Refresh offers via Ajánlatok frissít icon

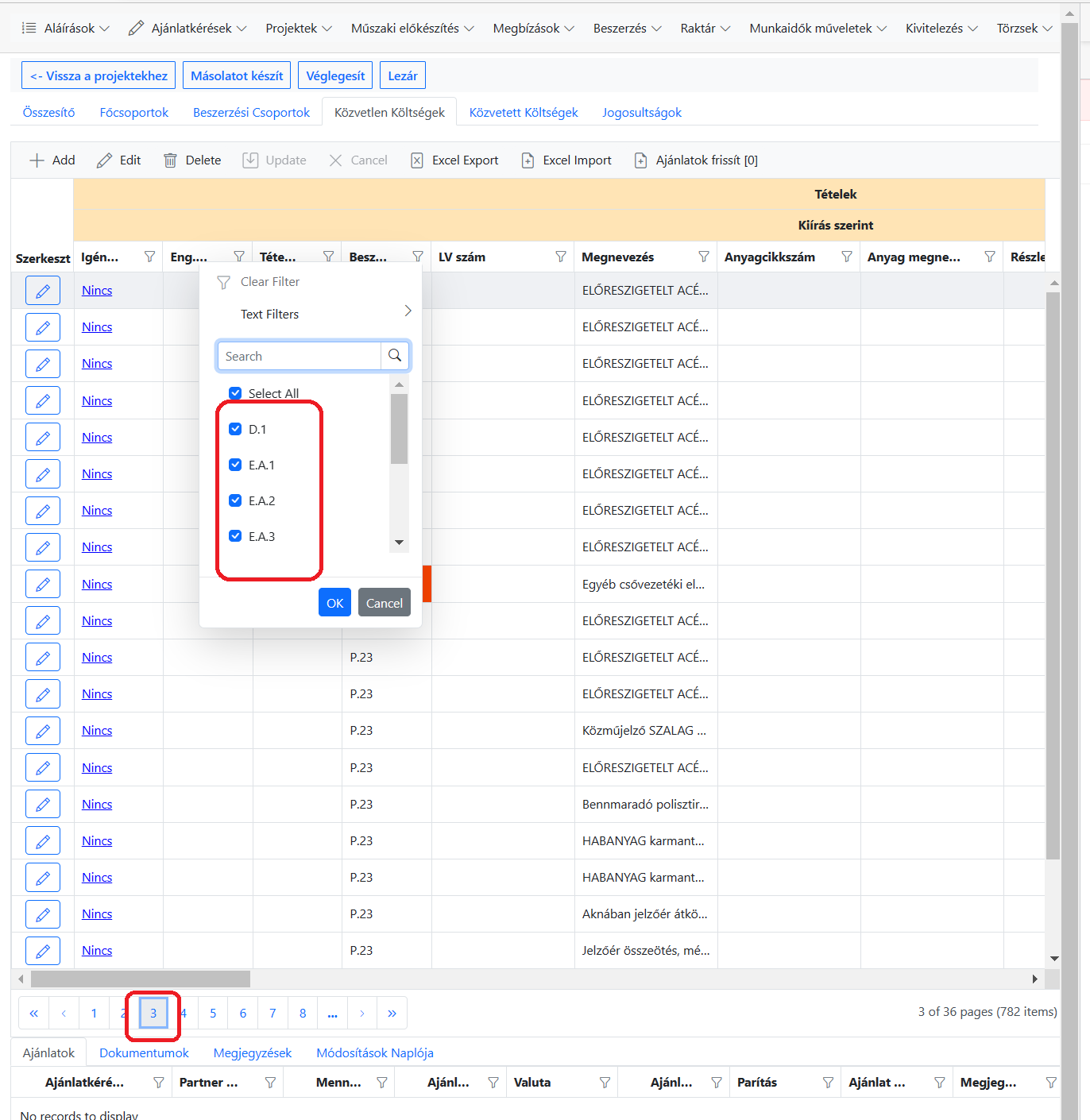(x=640, y=160)
